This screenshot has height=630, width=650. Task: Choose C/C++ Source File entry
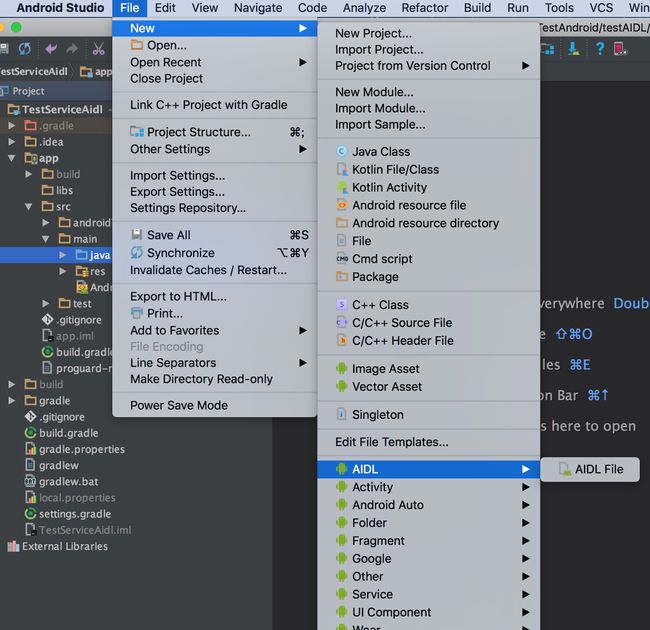point(429,322)
